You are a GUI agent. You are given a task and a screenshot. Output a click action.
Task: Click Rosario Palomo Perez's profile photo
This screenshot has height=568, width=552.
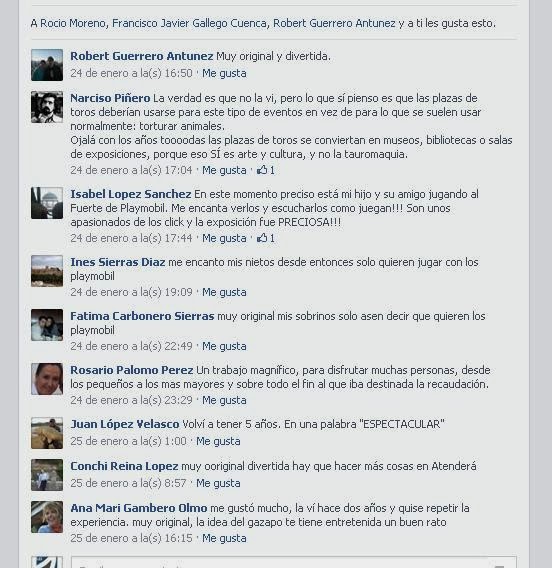coord(47,379)
